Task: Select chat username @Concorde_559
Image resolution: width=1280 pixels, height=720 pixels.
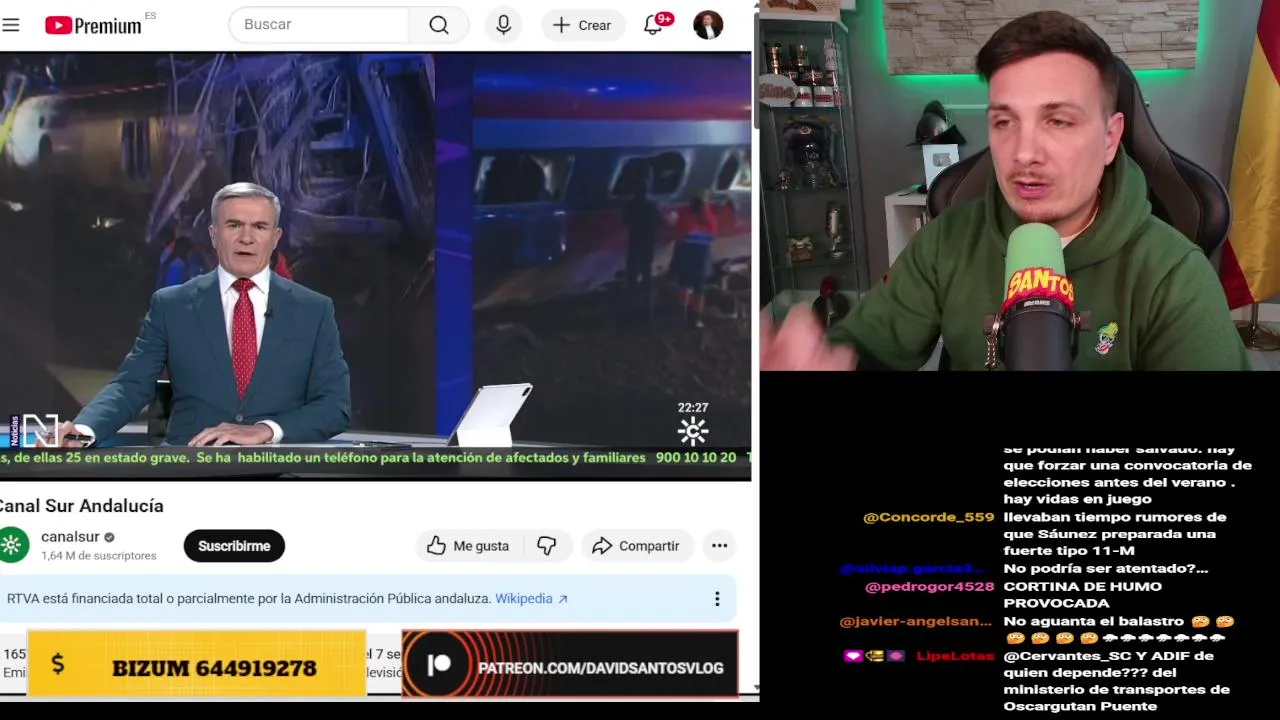Action: point(928,517)
